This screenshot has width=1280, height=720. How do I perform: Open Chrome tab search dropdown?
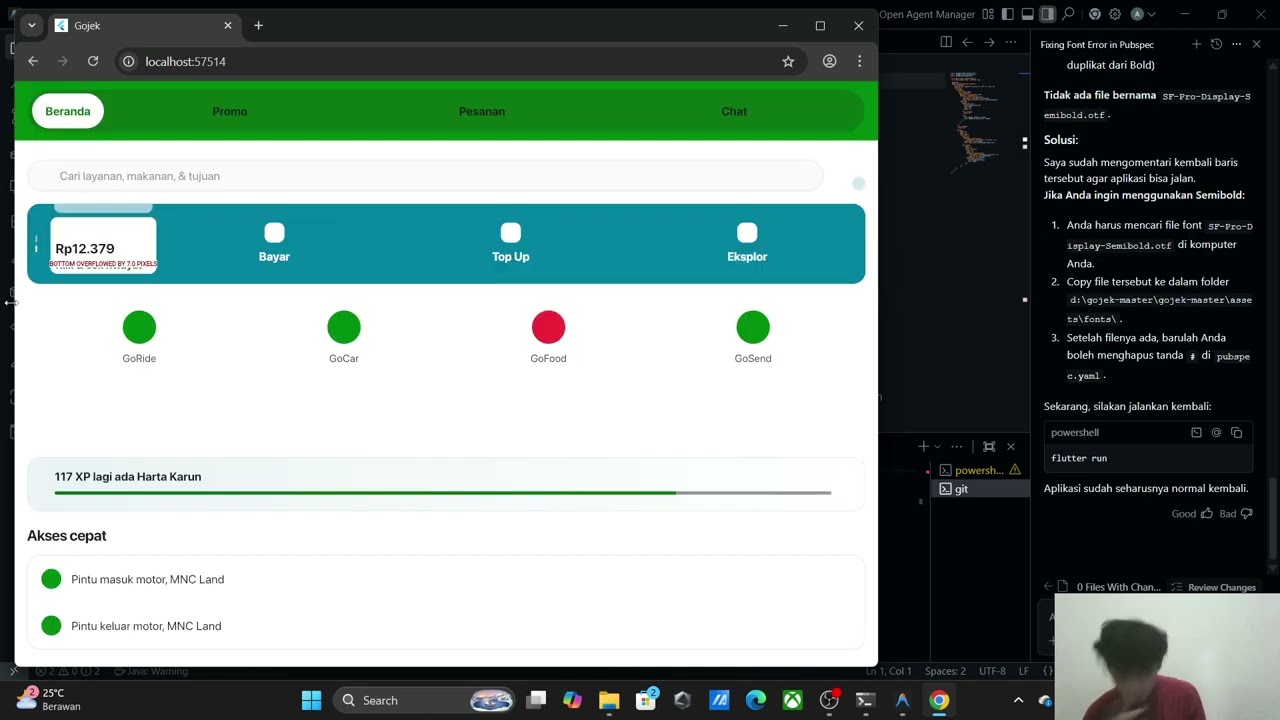click(32, 25)
